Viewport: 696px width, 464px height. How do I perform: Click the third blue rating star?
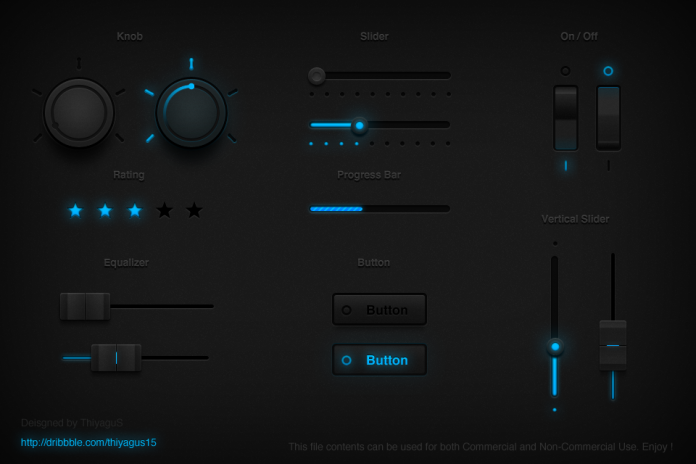click(x=135, y=210)
